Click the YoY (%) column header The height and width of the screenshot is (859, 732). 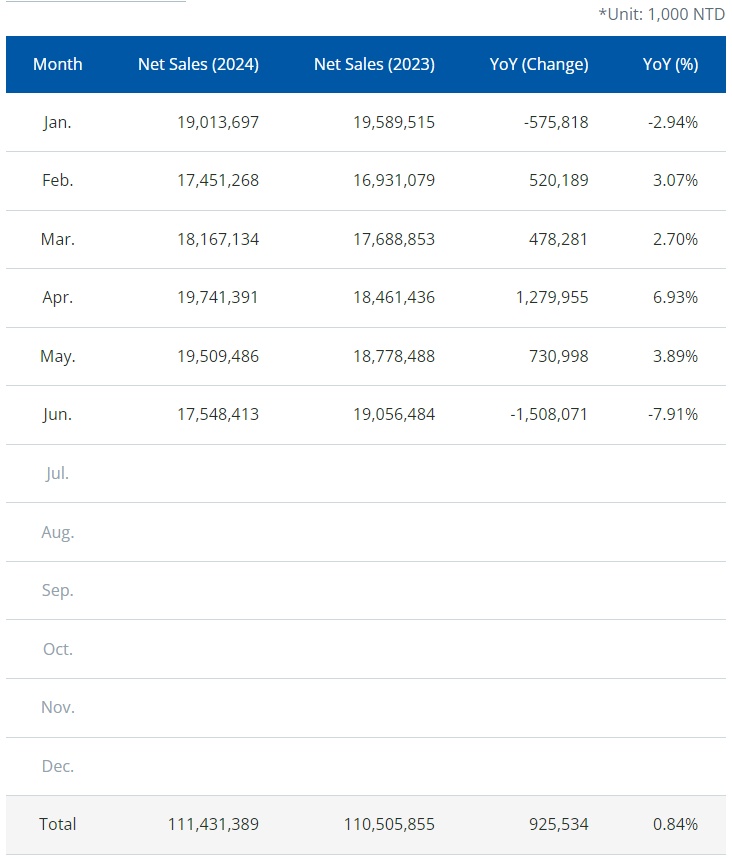coord(670,64)
